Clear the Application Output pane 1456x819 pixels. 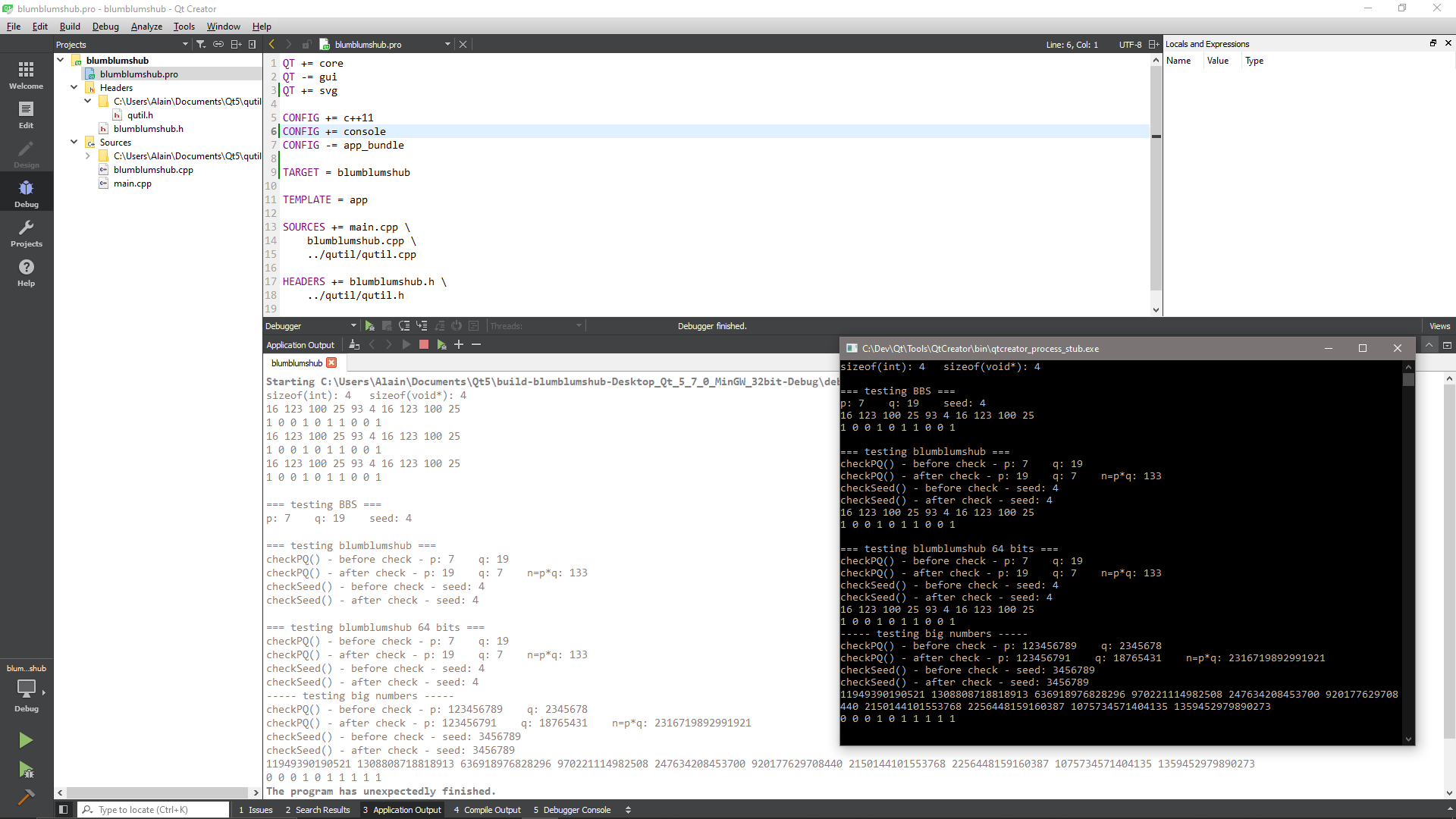[354, 344]
